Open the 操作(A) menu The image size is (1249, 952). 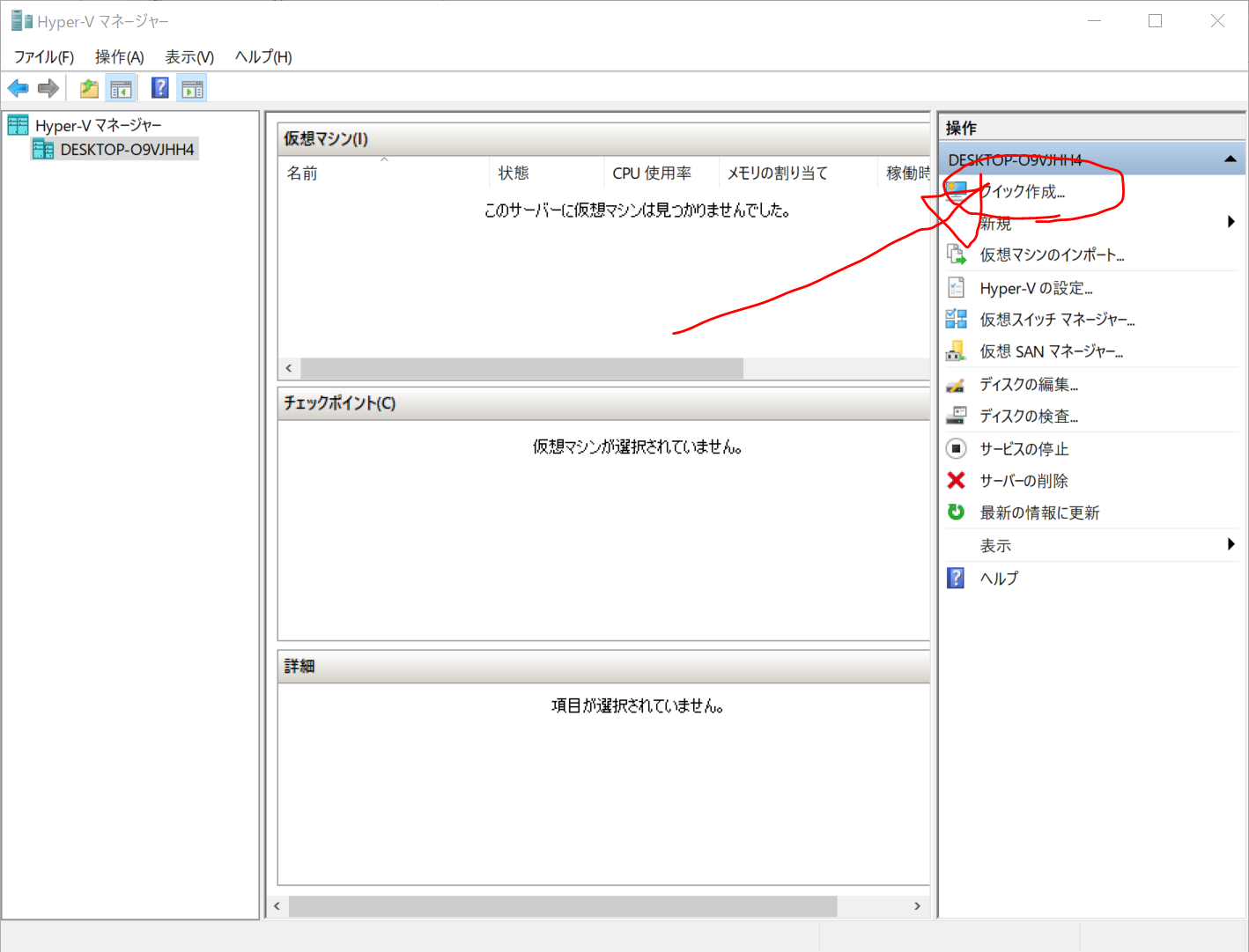119,57
